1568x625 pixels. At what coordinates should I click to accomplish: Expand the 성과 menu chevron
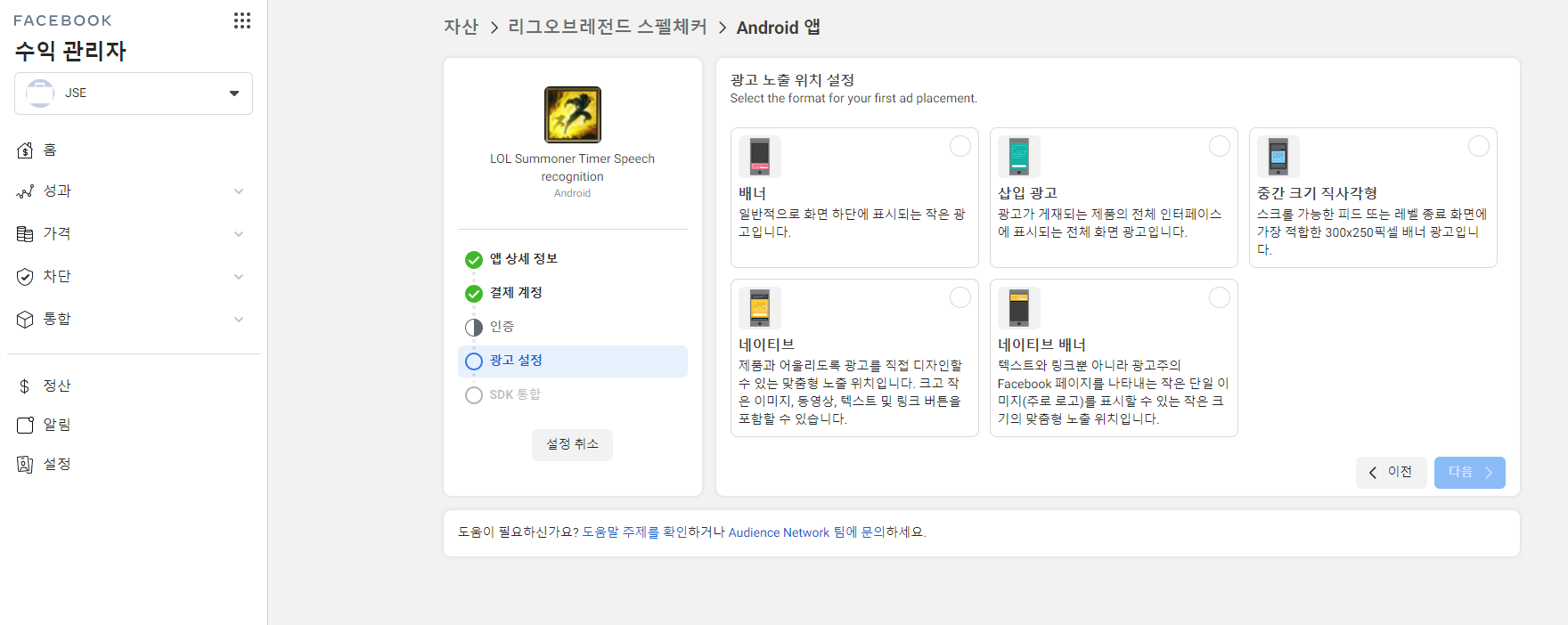click(239, 191)
